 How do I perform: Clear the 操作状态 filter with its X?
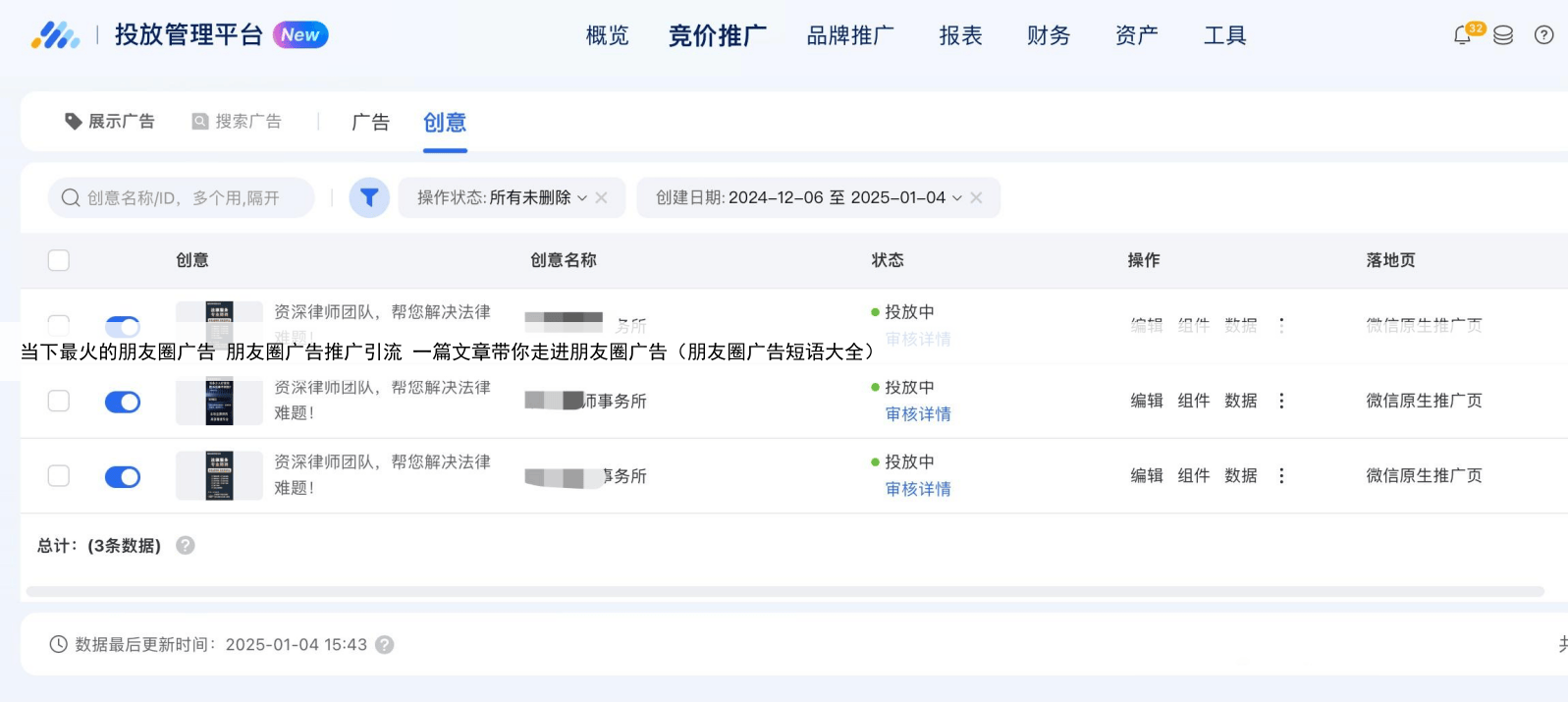(601, 197)
